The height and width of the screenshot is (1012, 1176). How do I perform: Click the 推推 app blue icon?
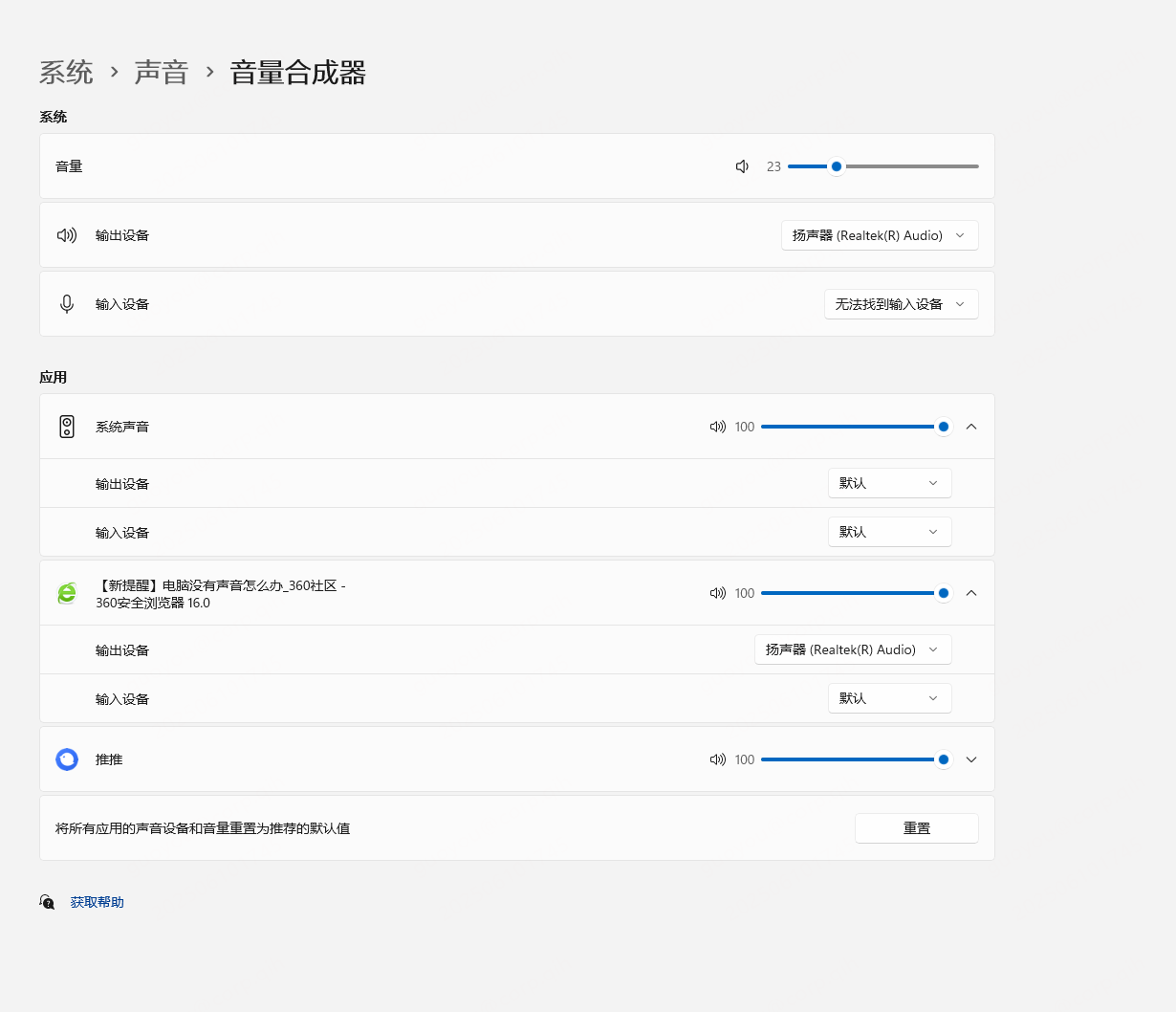point(67,759)
